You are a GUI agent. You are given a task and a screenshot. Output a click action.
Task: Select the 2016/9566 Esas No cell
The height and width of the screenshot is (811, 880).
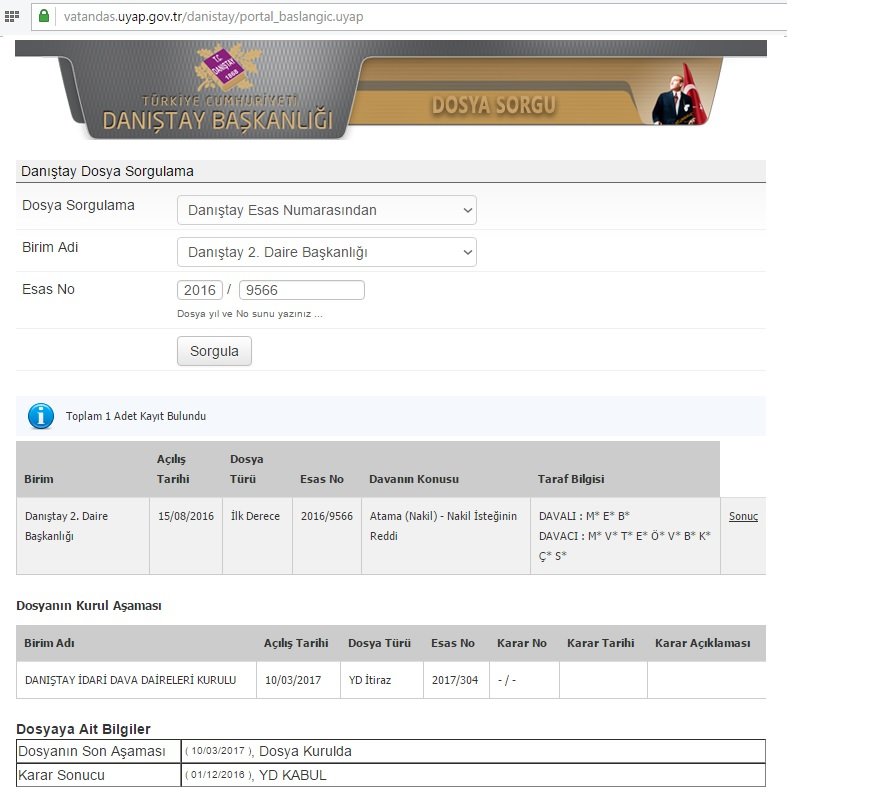(325, 517)
